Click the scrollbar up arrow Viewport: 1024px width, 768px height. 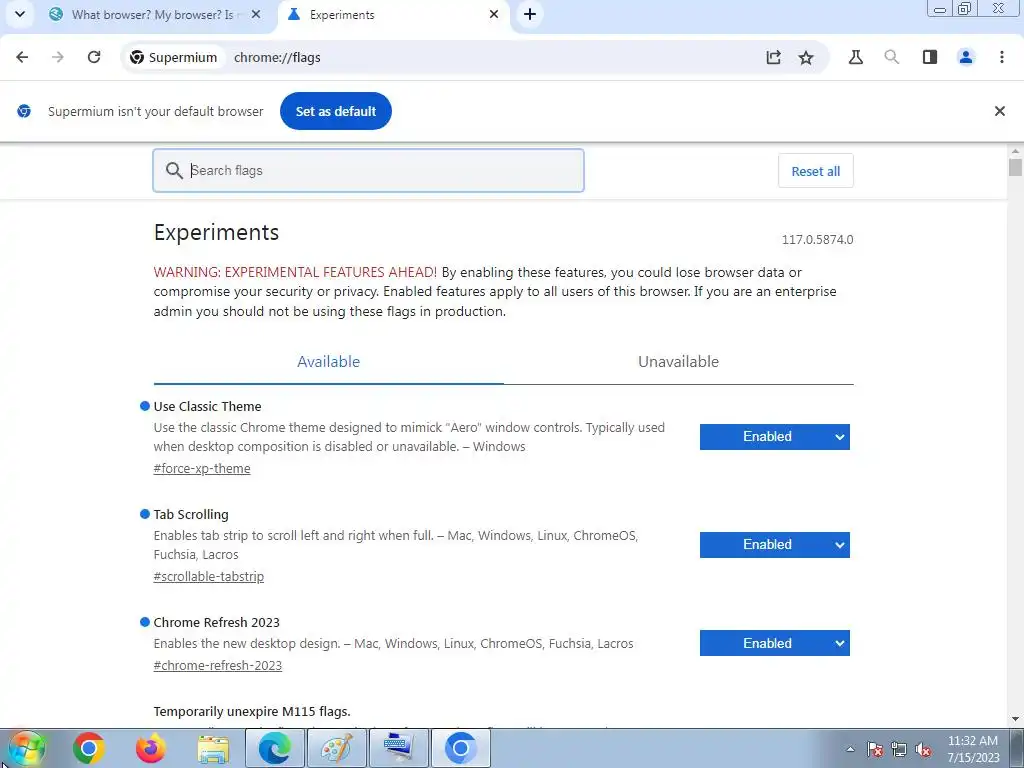pos(1015,150)
